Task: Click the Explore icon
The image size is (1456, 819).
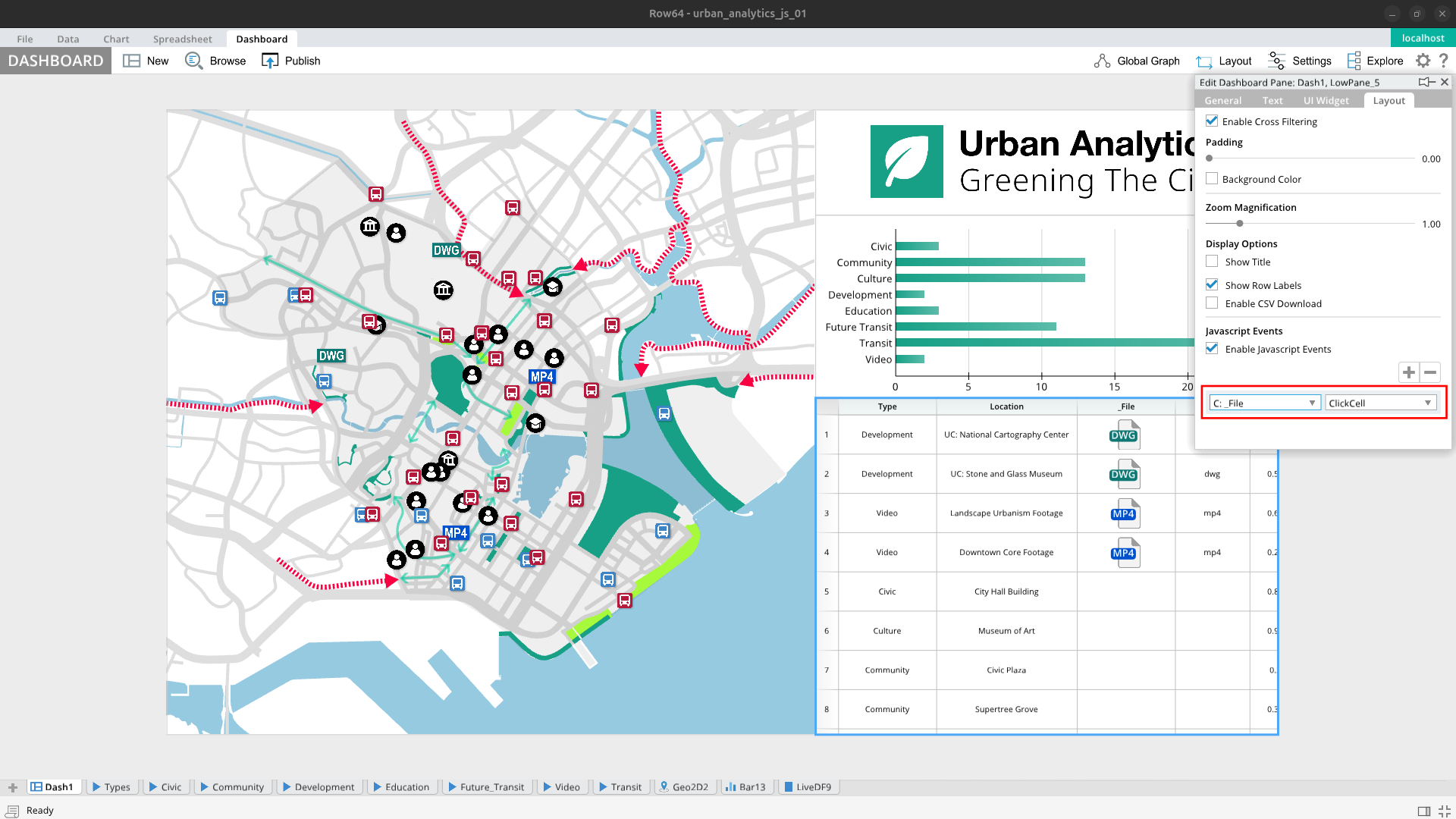Action: coord(1354,61)
